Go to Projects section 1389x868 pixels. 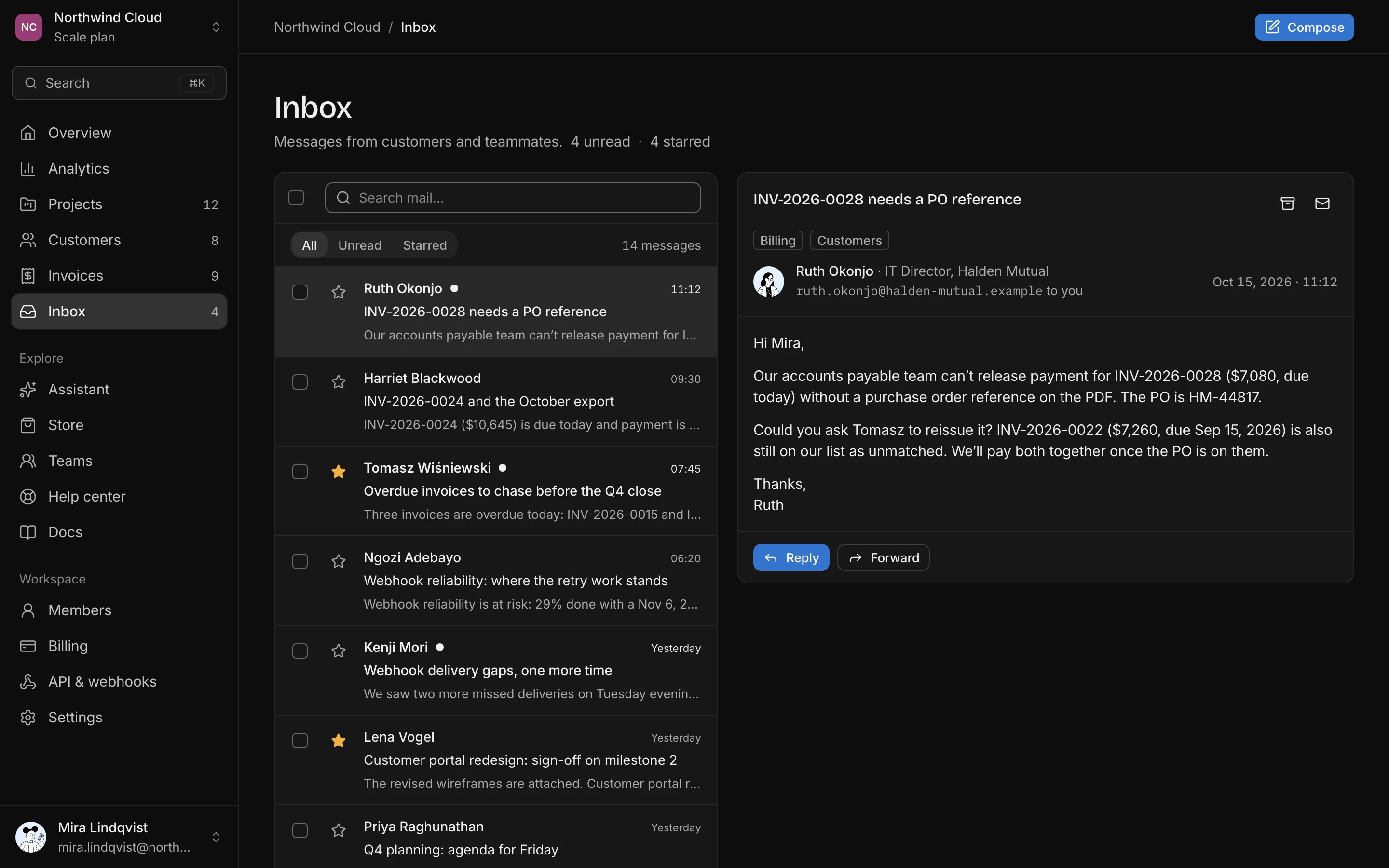coord(120,204)
